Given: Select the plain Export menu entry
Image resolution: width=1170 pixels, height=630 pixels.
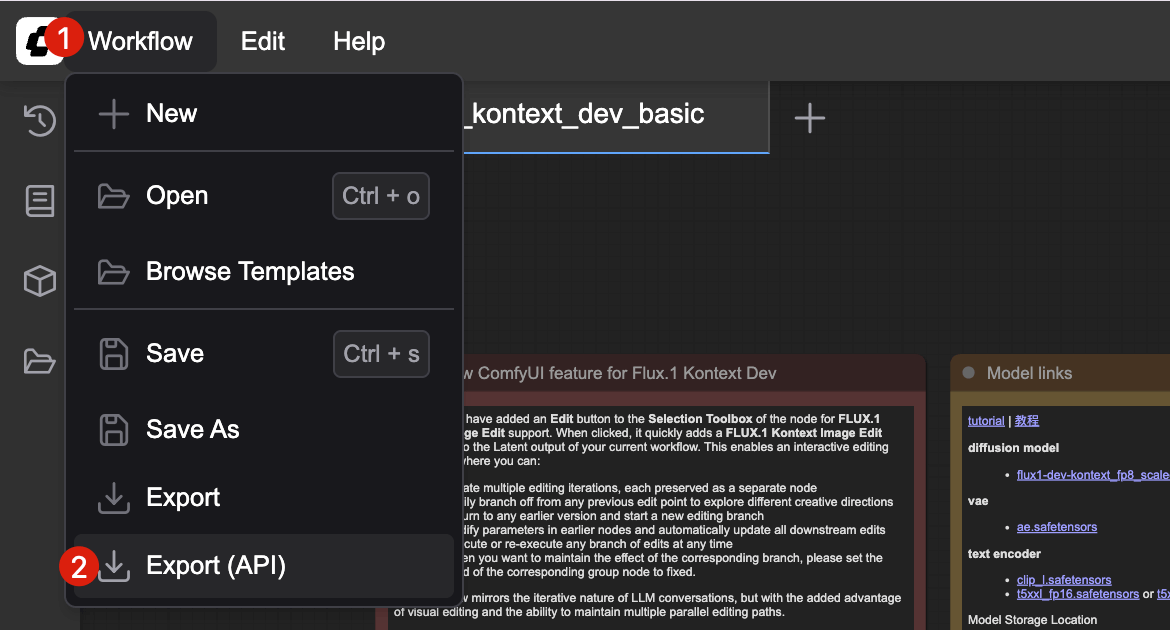Looking at the screenshot, I should coord(264,497).
